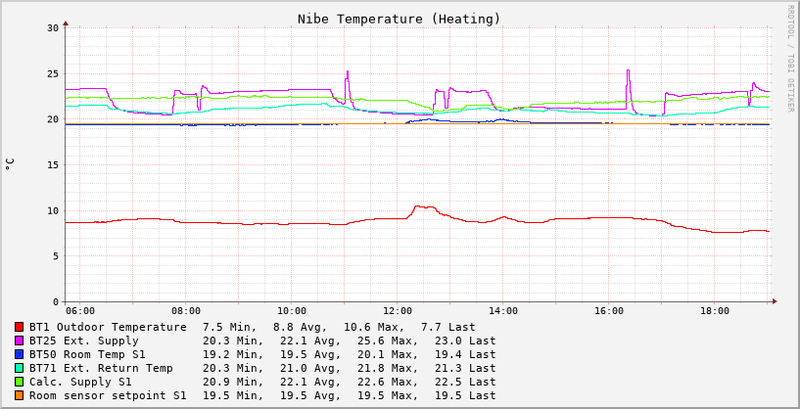Click the magenta spike at 11:00

click(x=347, y=72)
